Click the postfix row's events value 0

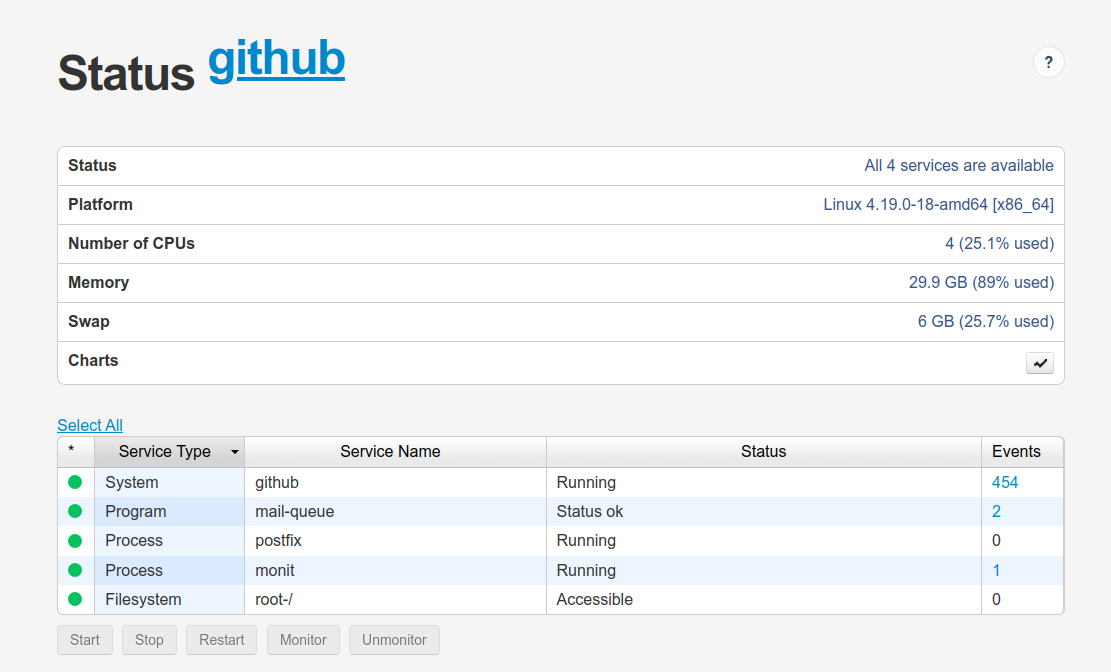tap(996, 541)
